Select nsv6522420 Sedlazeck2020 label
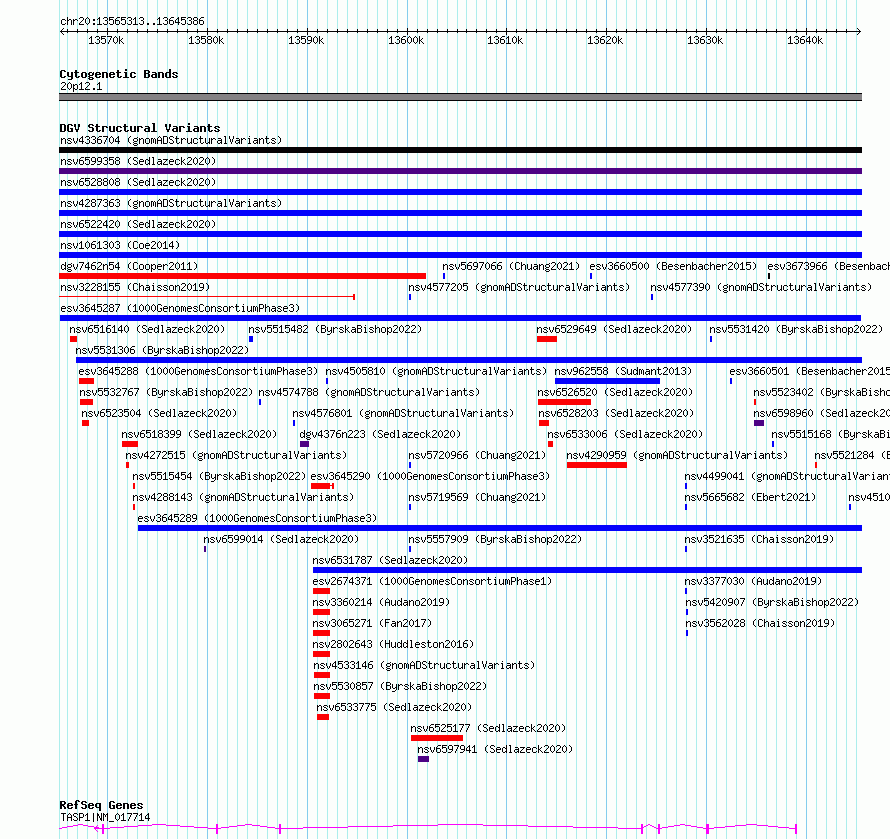Image resolution: width=890 pixels, height=839 pixels. pyautogui.click(x=138, y=224)
